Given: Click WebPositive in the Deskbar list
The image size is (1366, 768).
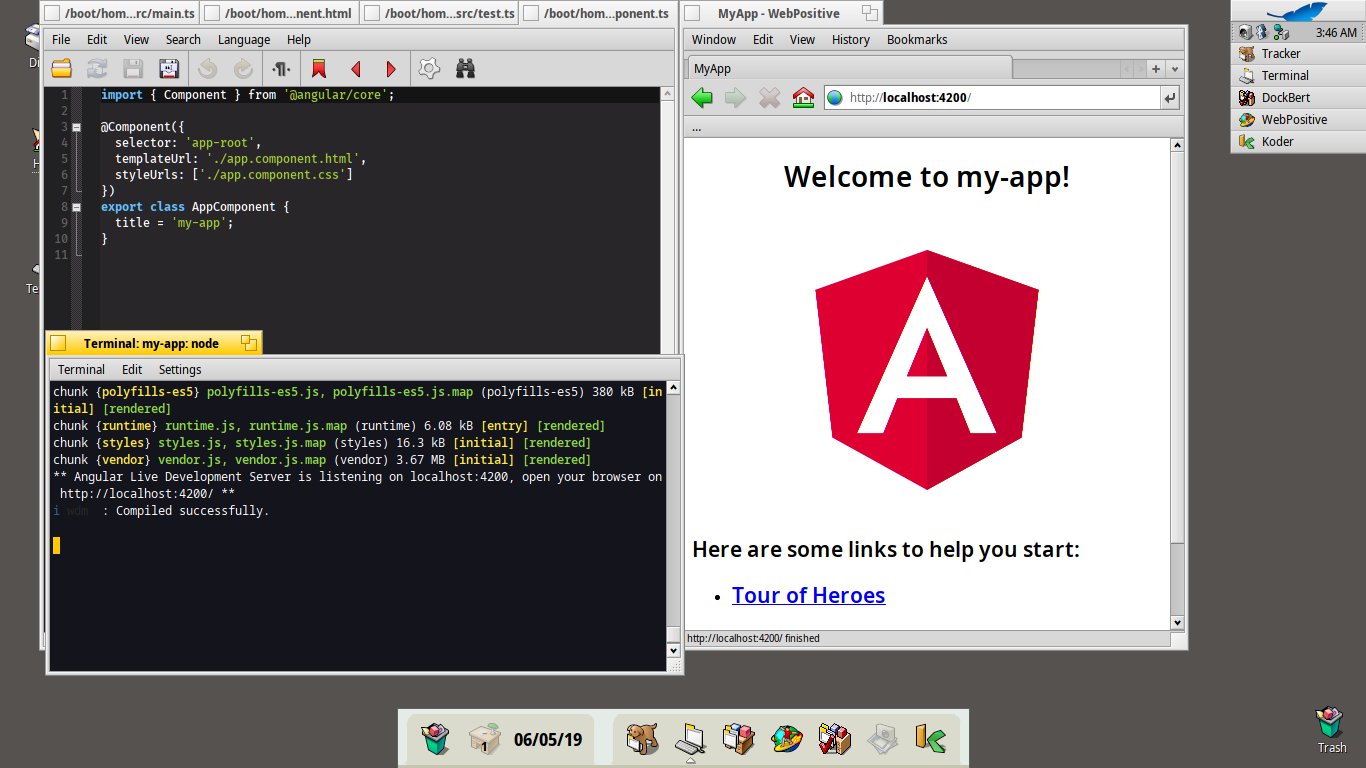Looking at the screenshot, I should click(1298, 120).
